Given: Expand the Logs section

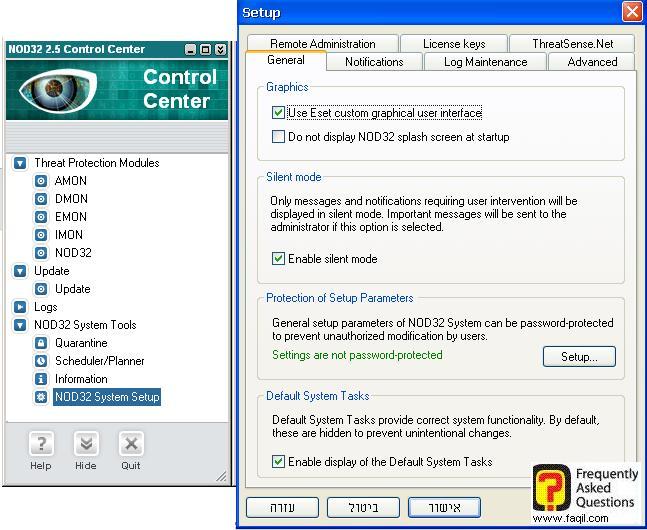Looking at the screenshot, I should 20,307.
